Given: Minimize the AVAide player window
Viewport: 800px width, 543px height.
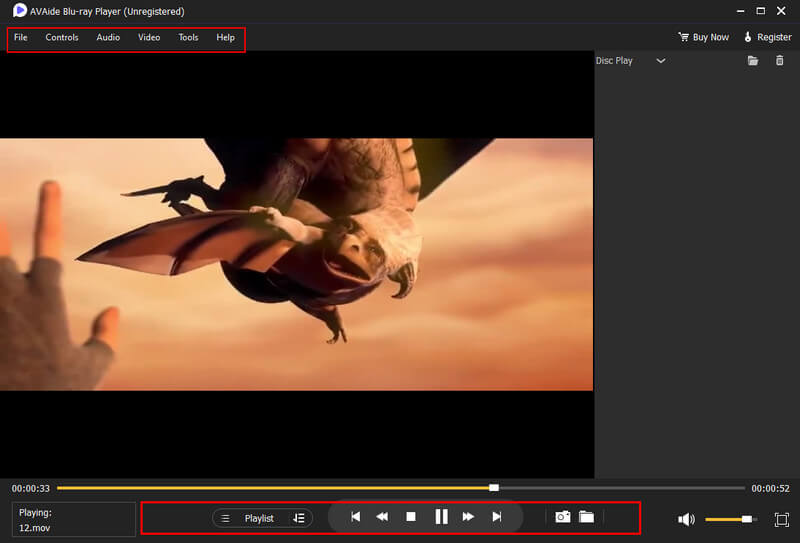Looking at the screenshot, I should (x=740, y=11).
